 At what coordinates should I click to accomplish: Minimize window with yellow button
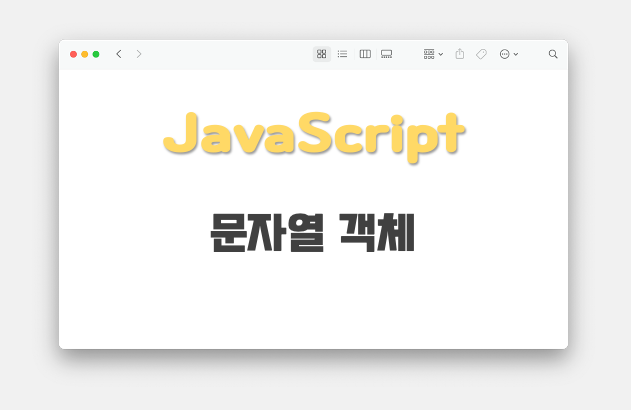click(x=85, y=54)
